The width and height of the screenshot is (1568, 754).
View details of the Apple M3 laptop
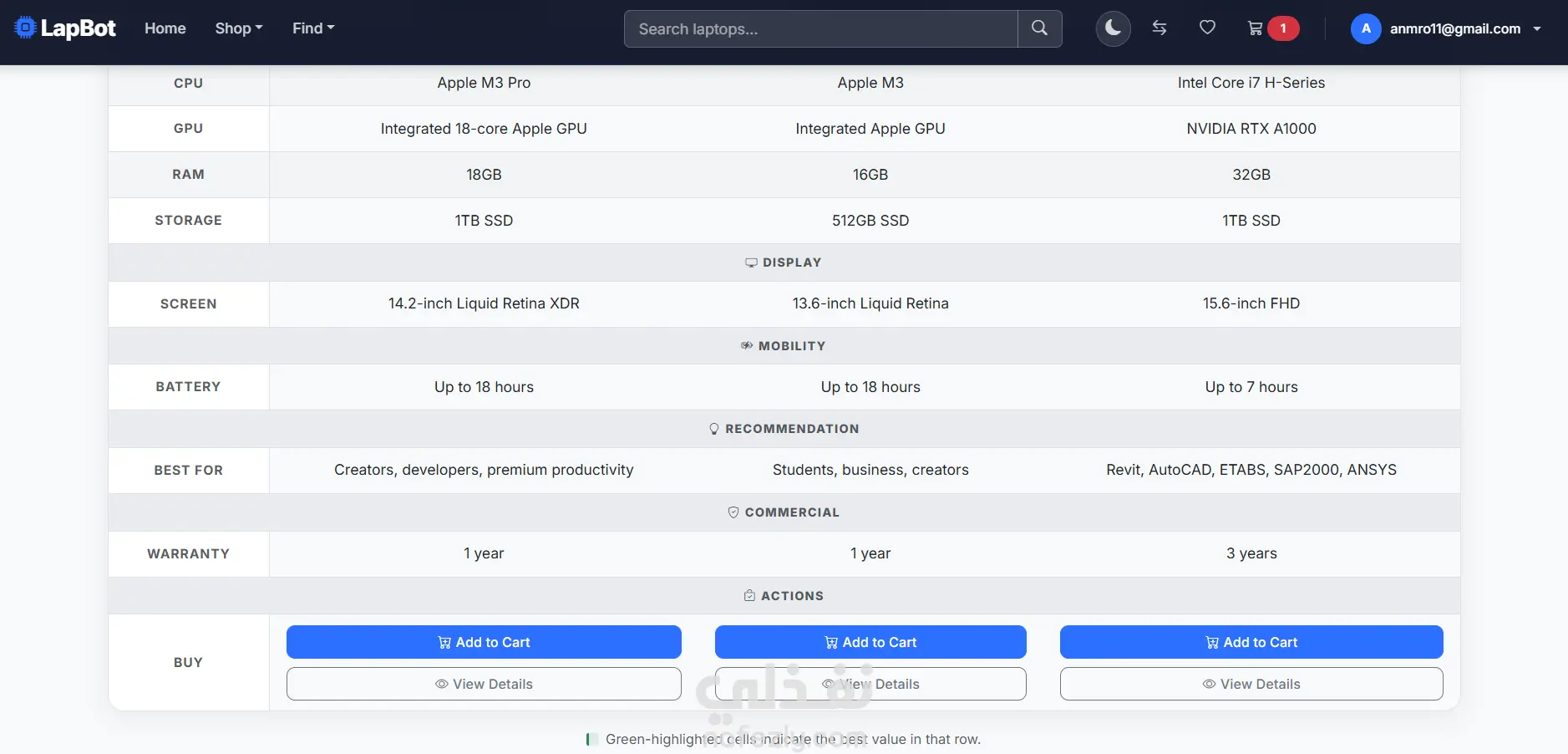point(870,684)
